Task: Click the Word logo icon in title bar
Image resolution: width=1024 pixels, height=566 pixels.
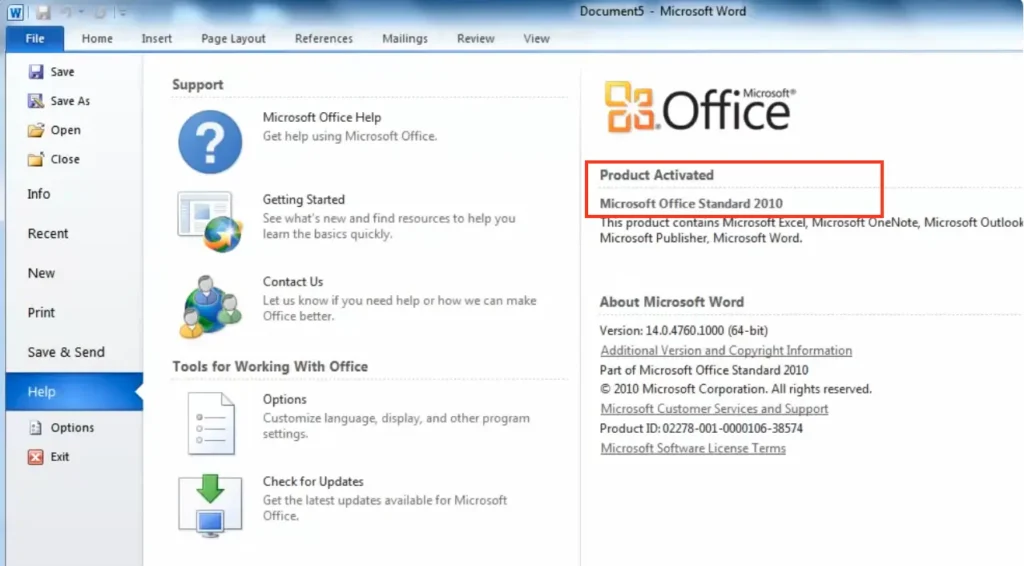Action: click(x=15, y=12)
